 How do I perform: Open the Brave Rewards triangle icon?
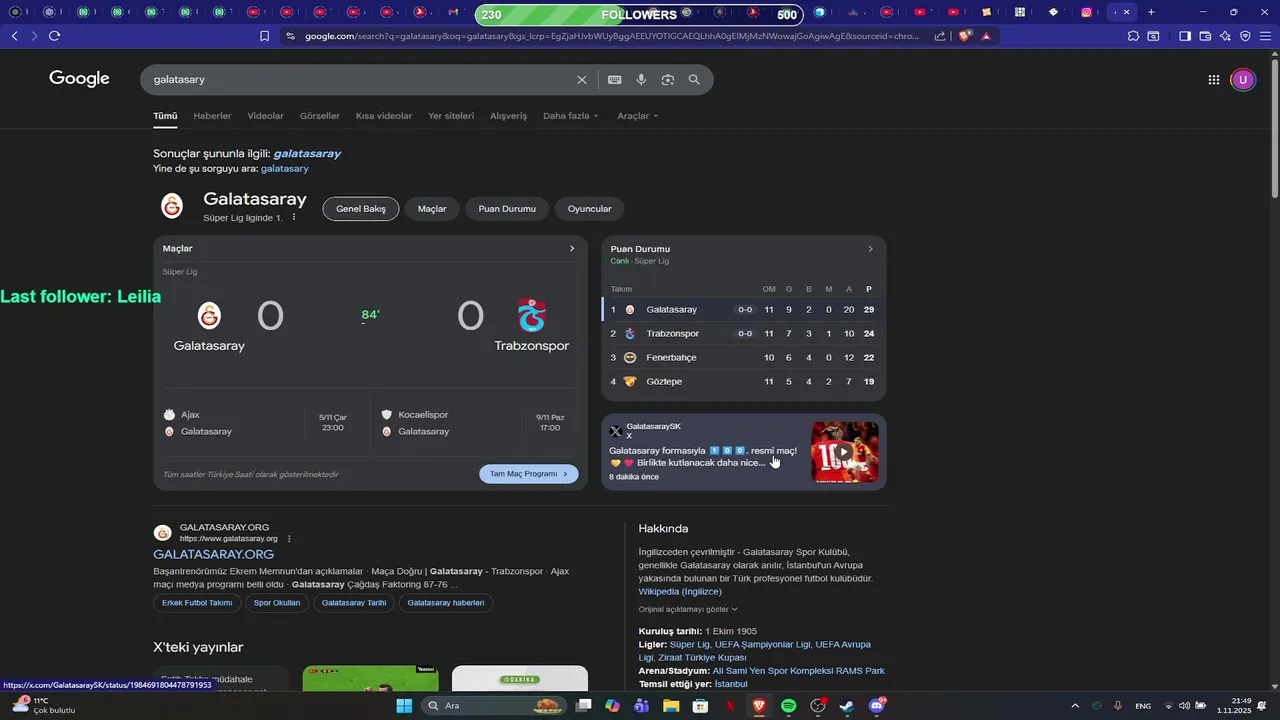(x=987, y=36)
